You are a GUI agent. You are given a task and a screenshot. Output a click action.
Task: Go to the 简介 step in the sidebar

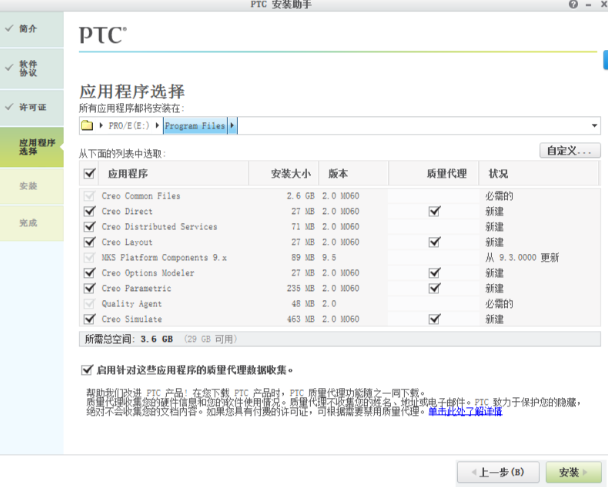point(29,28)
